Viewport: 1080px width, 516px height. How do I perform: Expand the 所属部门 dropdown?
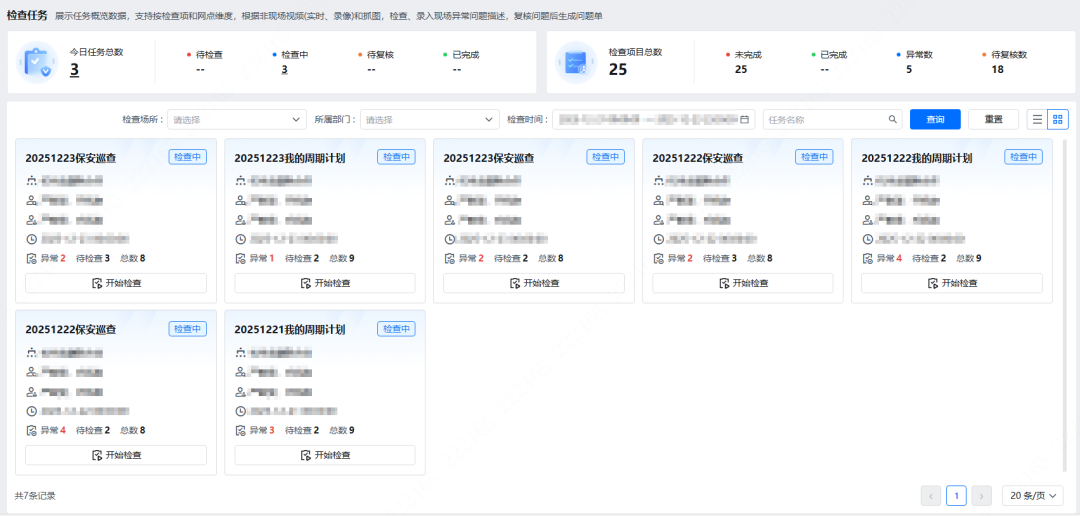429,120
